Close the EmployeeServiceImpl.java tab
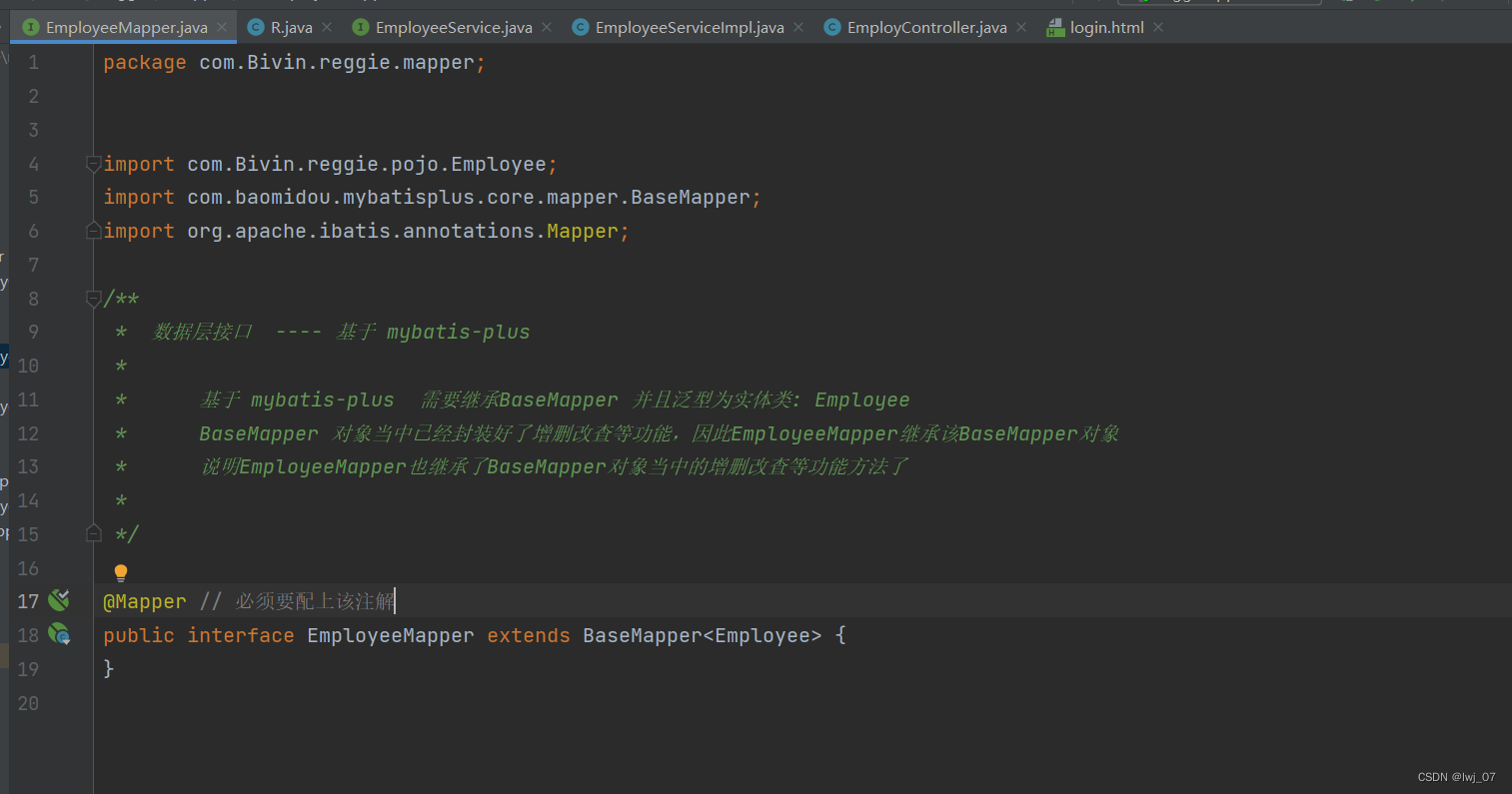This screenshot has width=1512, height=794. (x=798, y=28)
